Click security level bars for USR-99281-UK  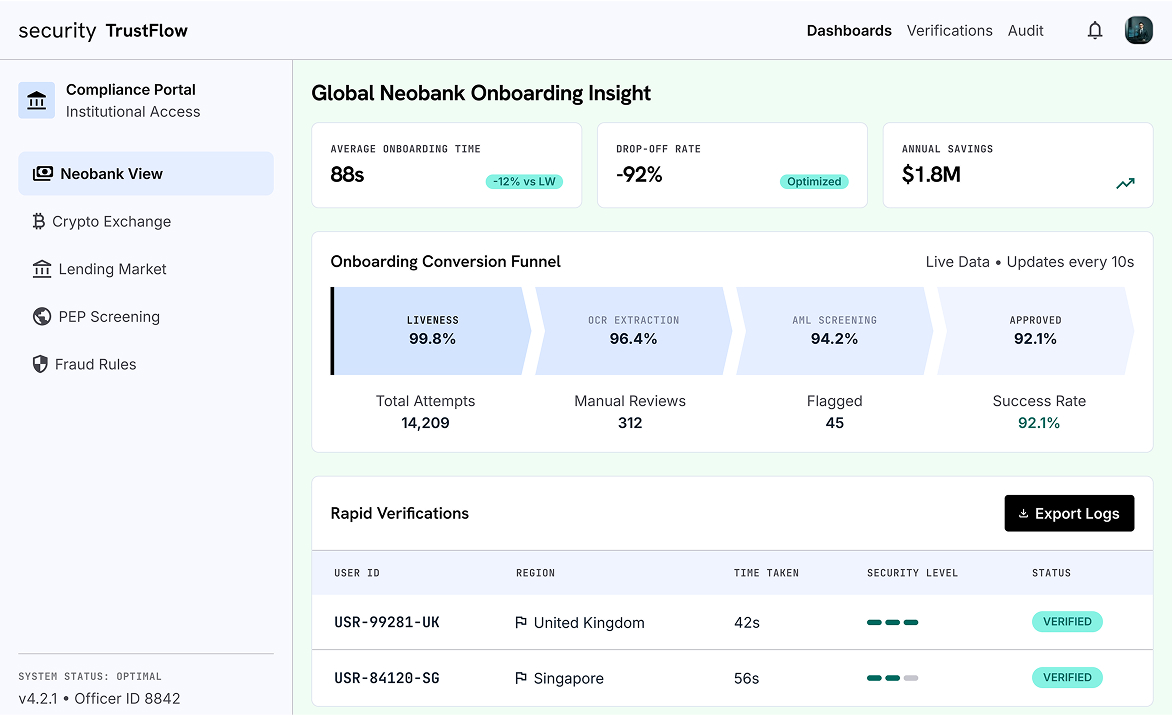point(892,623)
